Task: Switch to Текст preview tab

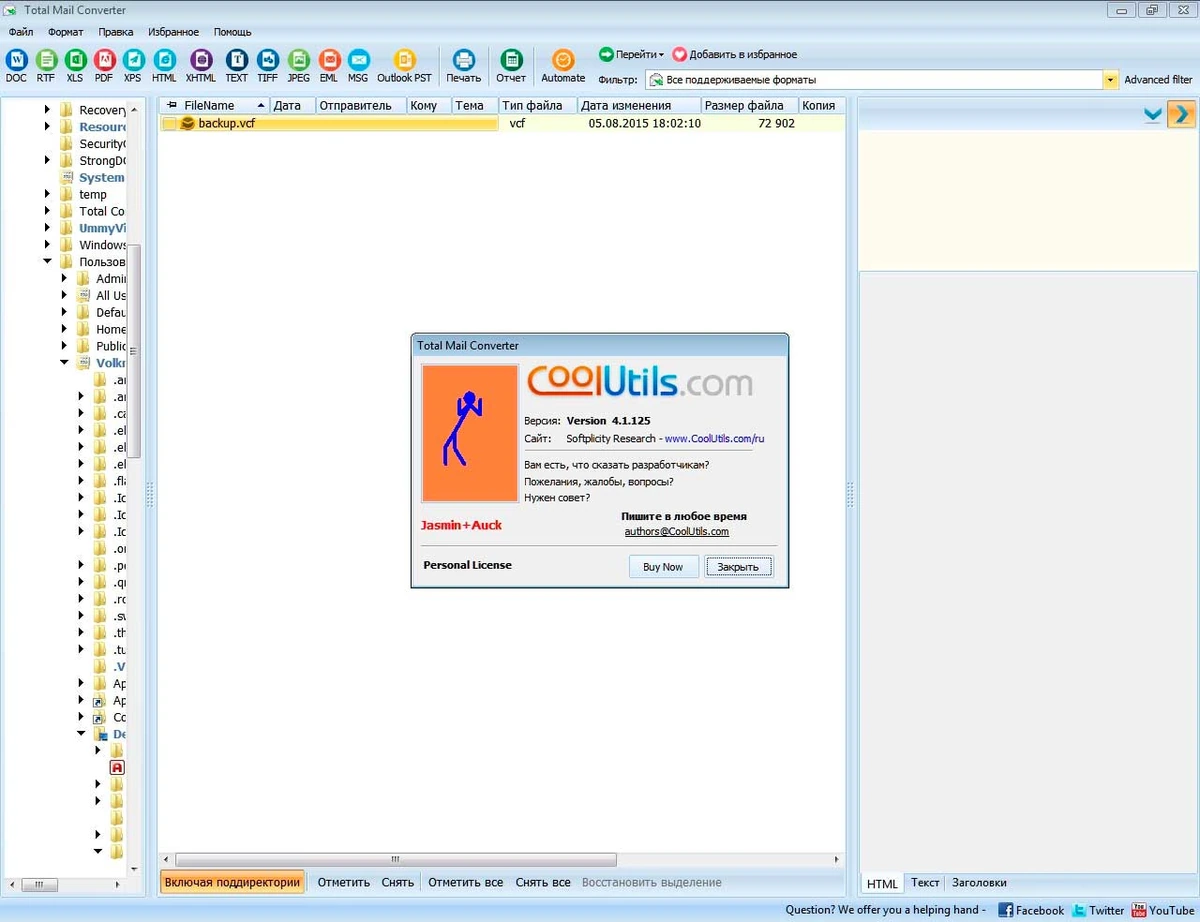Action: pos(925,883)
